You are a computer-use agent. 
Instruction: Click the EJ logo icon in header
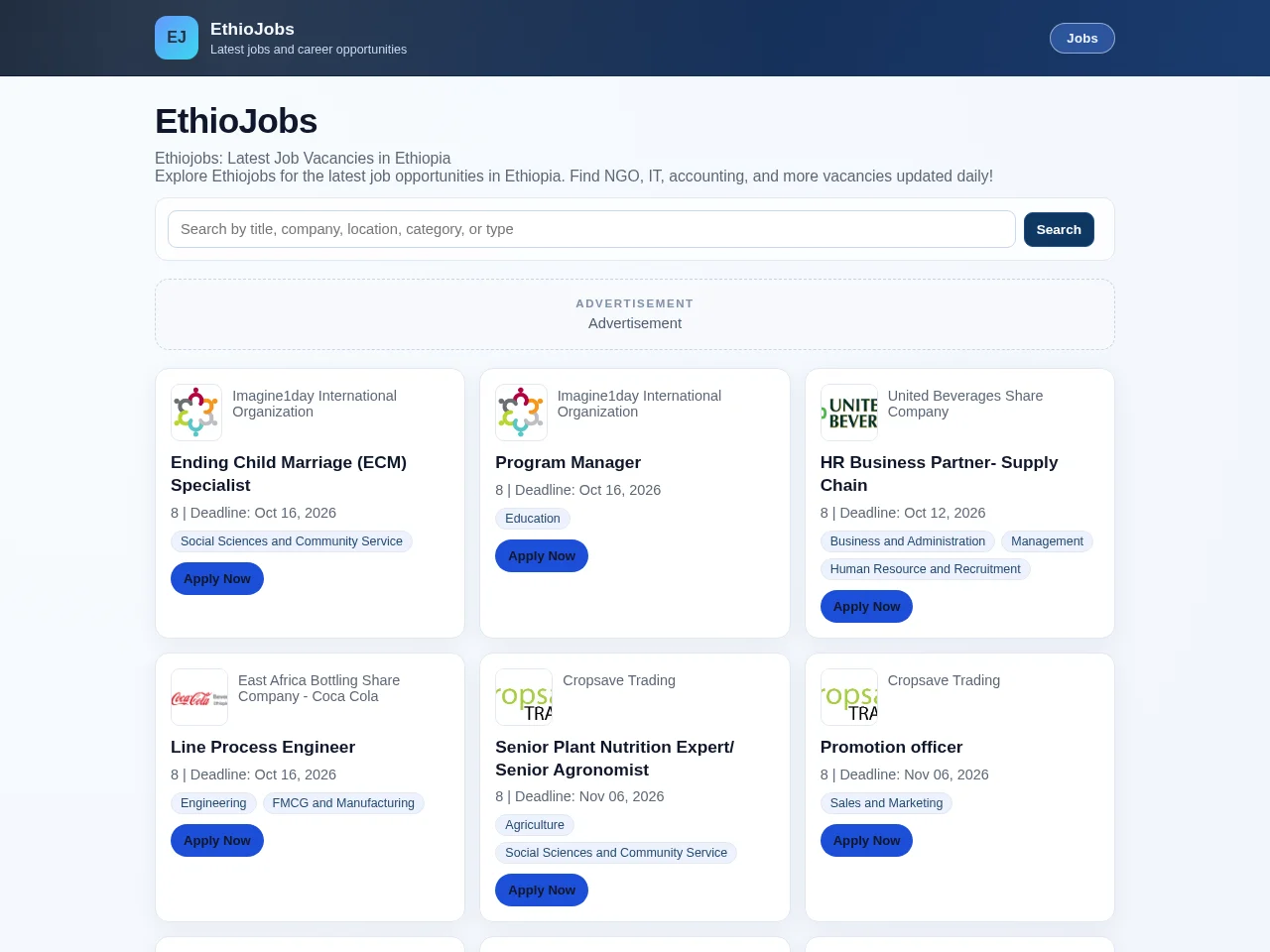(177, 38)
